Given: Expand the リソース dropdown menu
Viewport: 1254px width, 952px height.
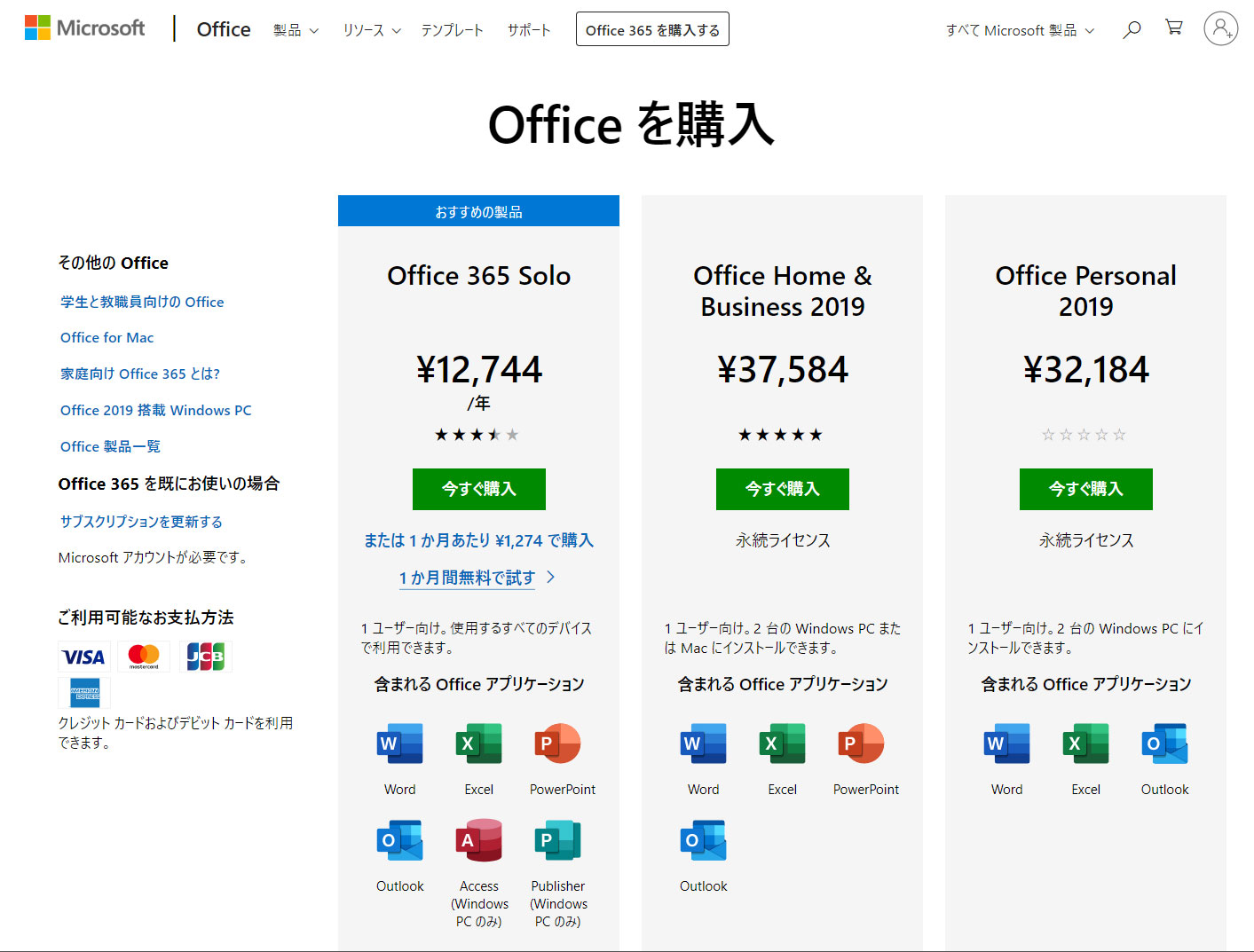Looking at the screenshot, I should point(372,30).
